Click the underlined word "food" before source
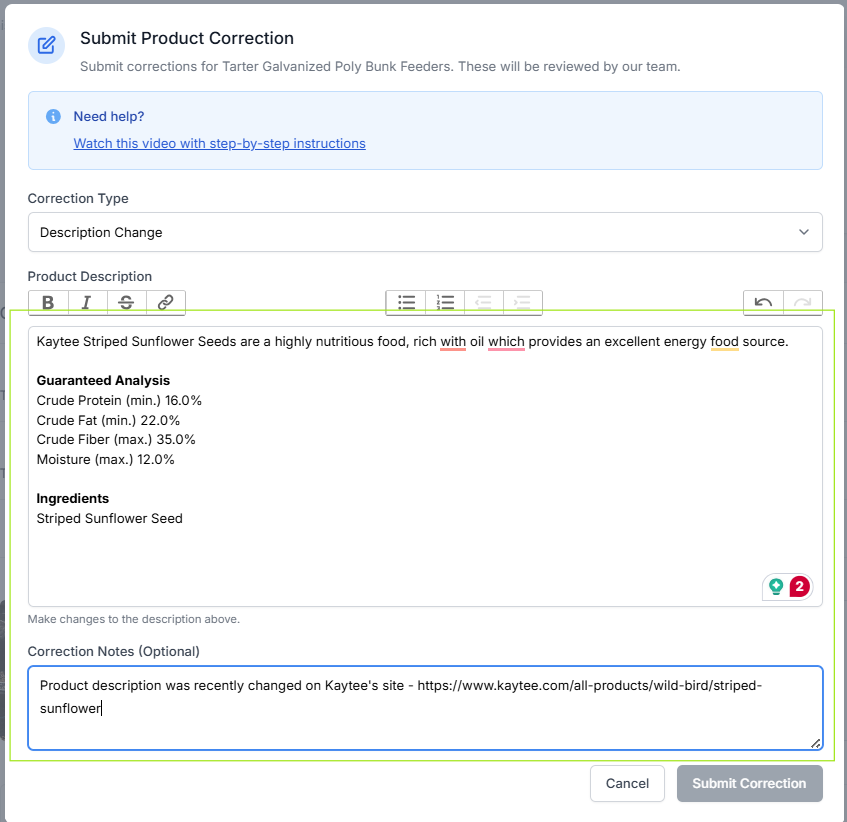The image size is (847, 822). click(x=724, y=342)
